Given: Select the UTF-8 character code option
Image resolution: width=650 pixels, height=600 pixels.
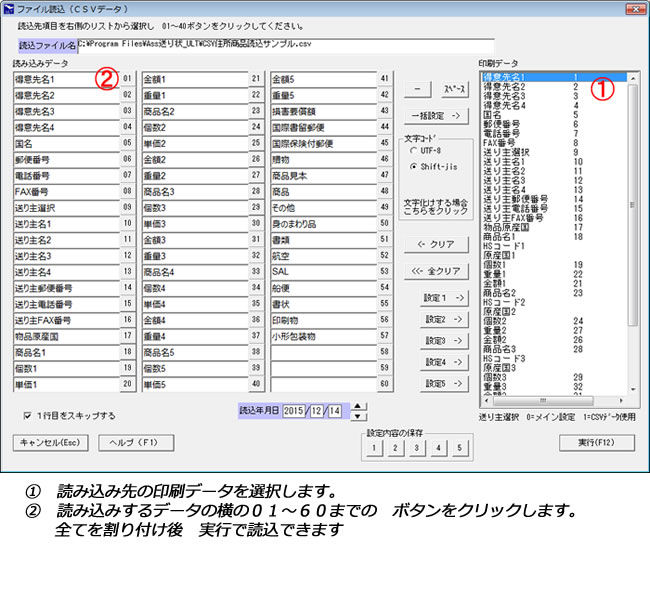Looking at the screenshot, I should 414,148.
